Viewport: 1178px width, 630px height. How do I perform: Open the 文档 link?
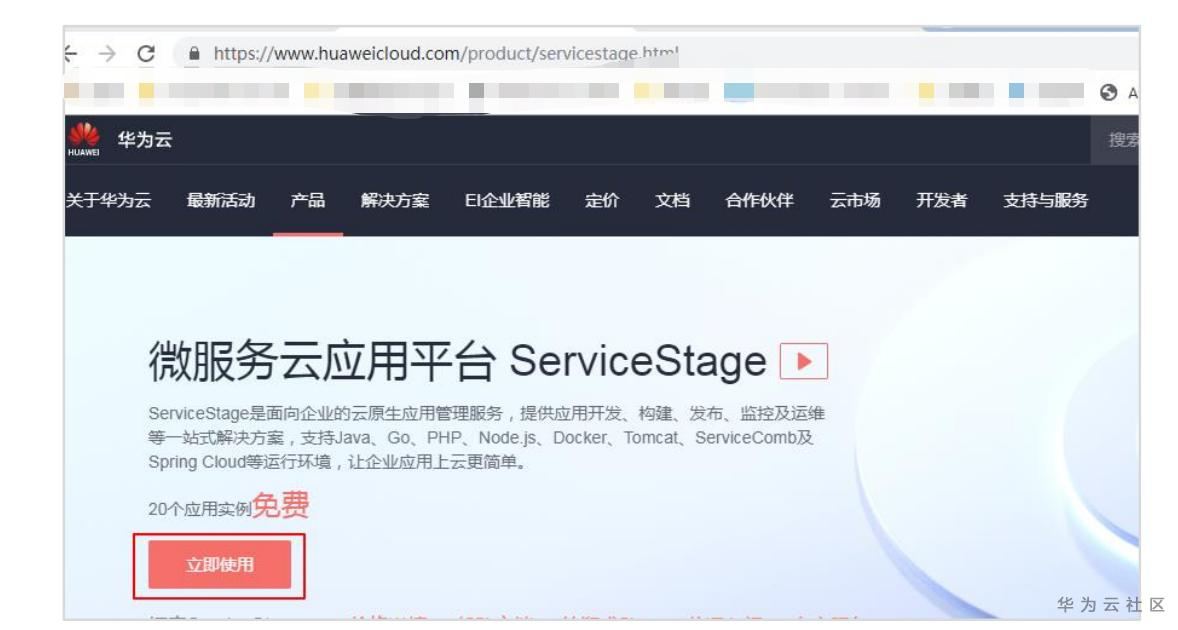672,200
